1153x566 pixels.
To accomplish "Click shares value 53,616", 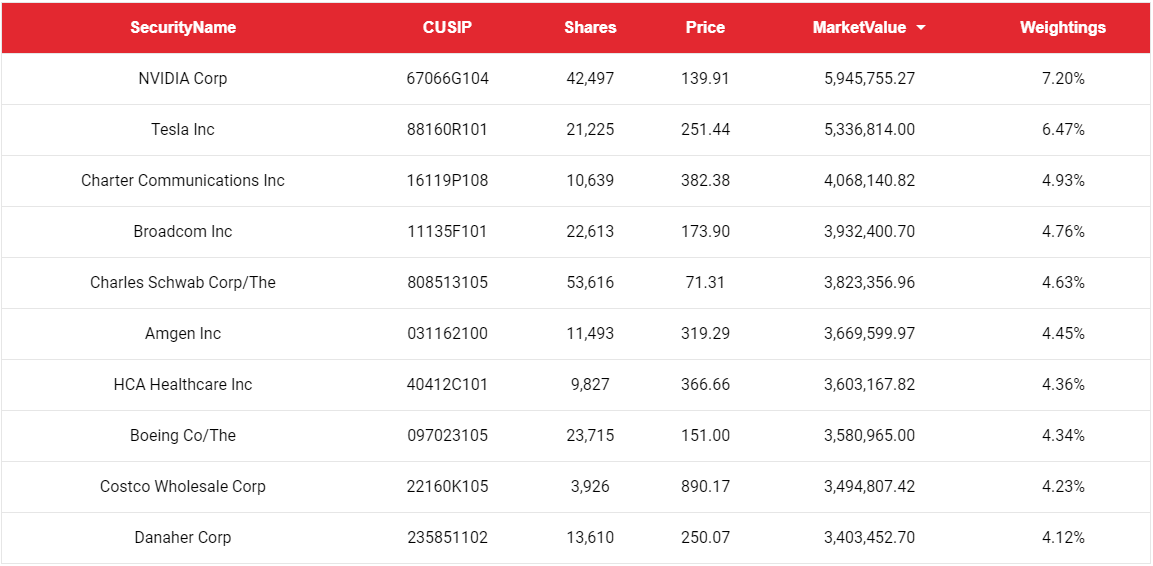I will coord(590,282).
